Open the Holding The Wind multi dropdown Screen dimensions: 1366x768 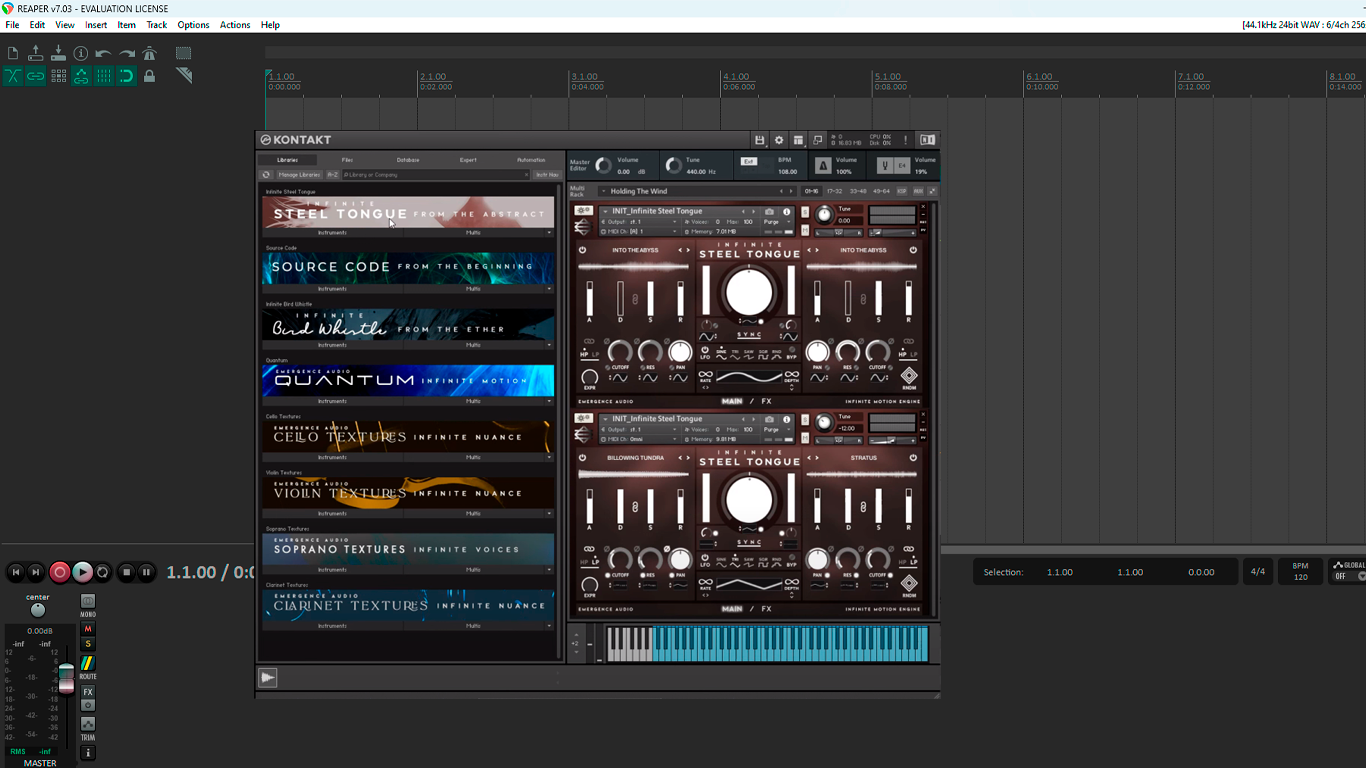604,191
